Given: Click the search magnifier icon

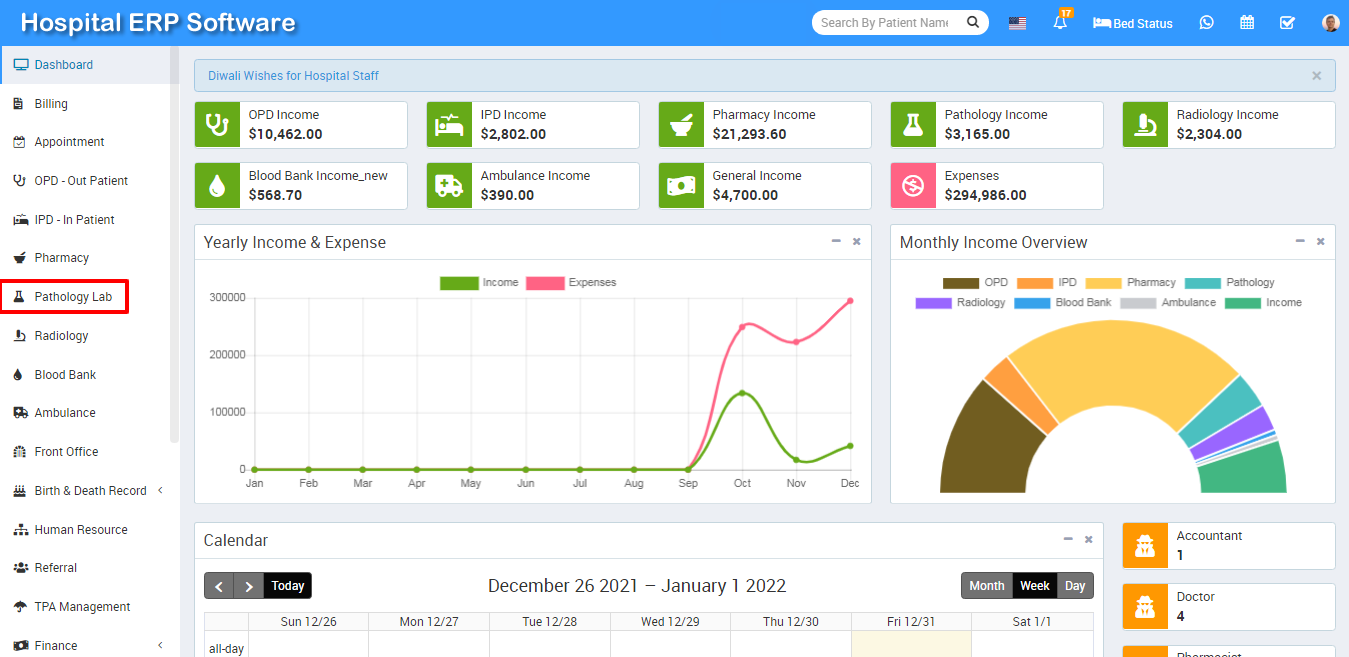Looking at the screenshot, I should [972, 22].
